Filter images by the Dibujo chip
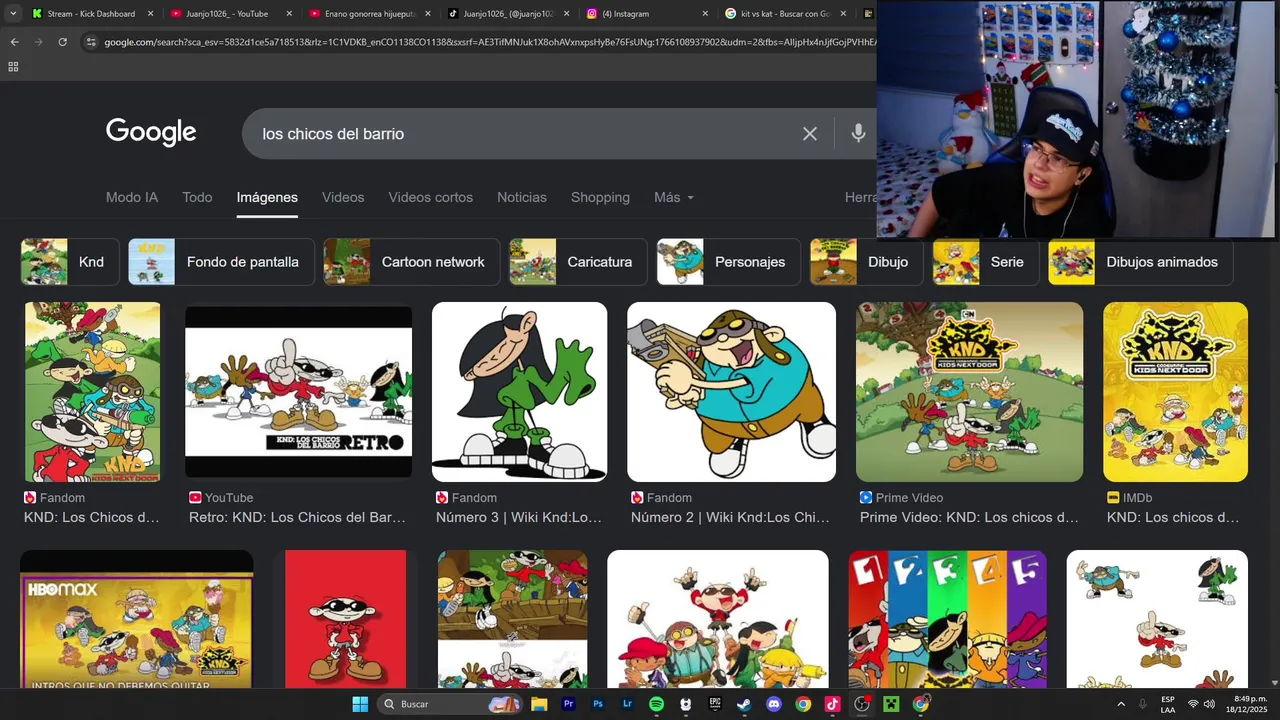This screenshot has height=720, width=1280. pyautogui.click(x=866, y=262)
